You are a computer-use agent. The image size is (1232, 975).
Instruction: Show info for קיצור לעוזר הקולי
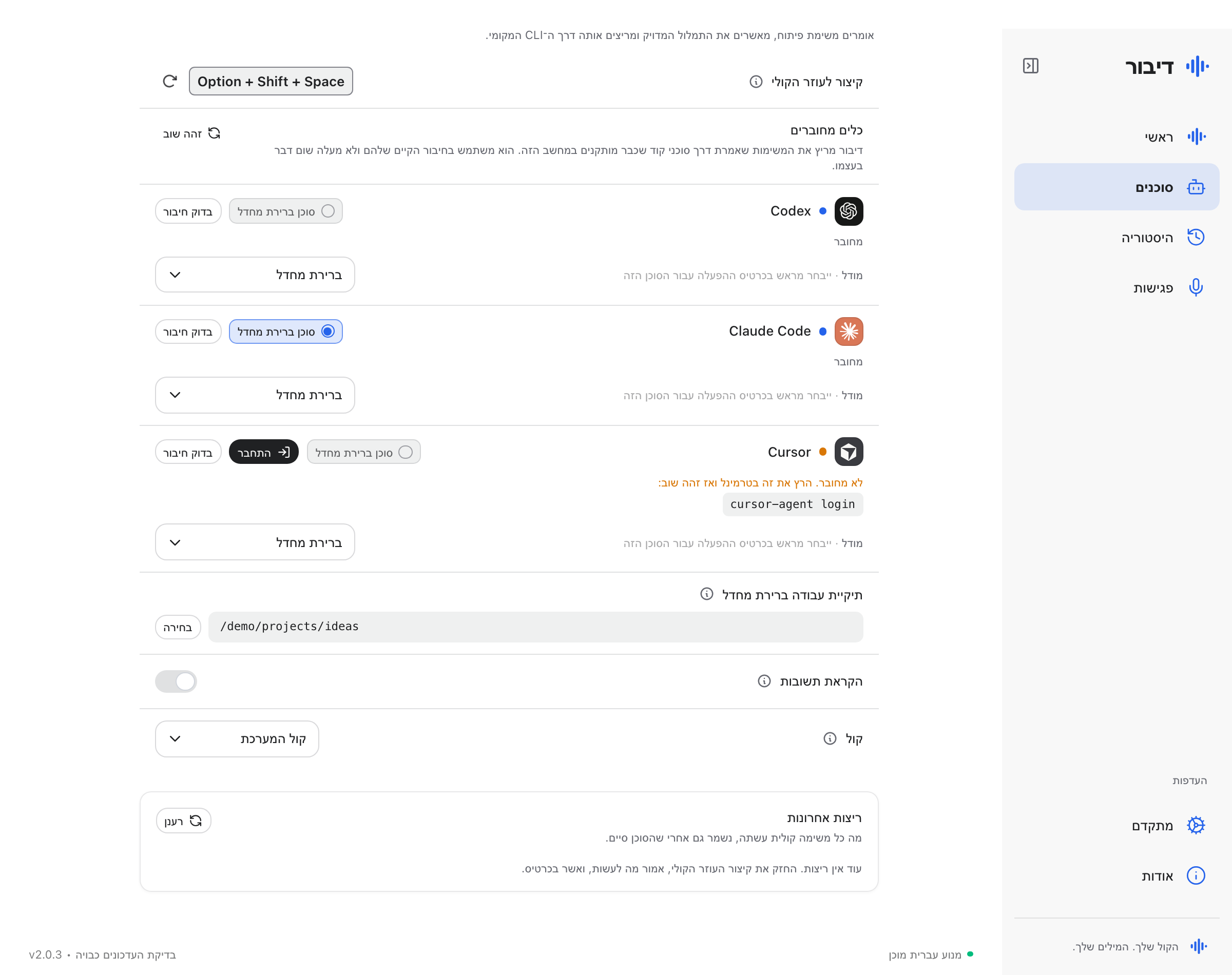pyautogui.click(x=755, y=82)
